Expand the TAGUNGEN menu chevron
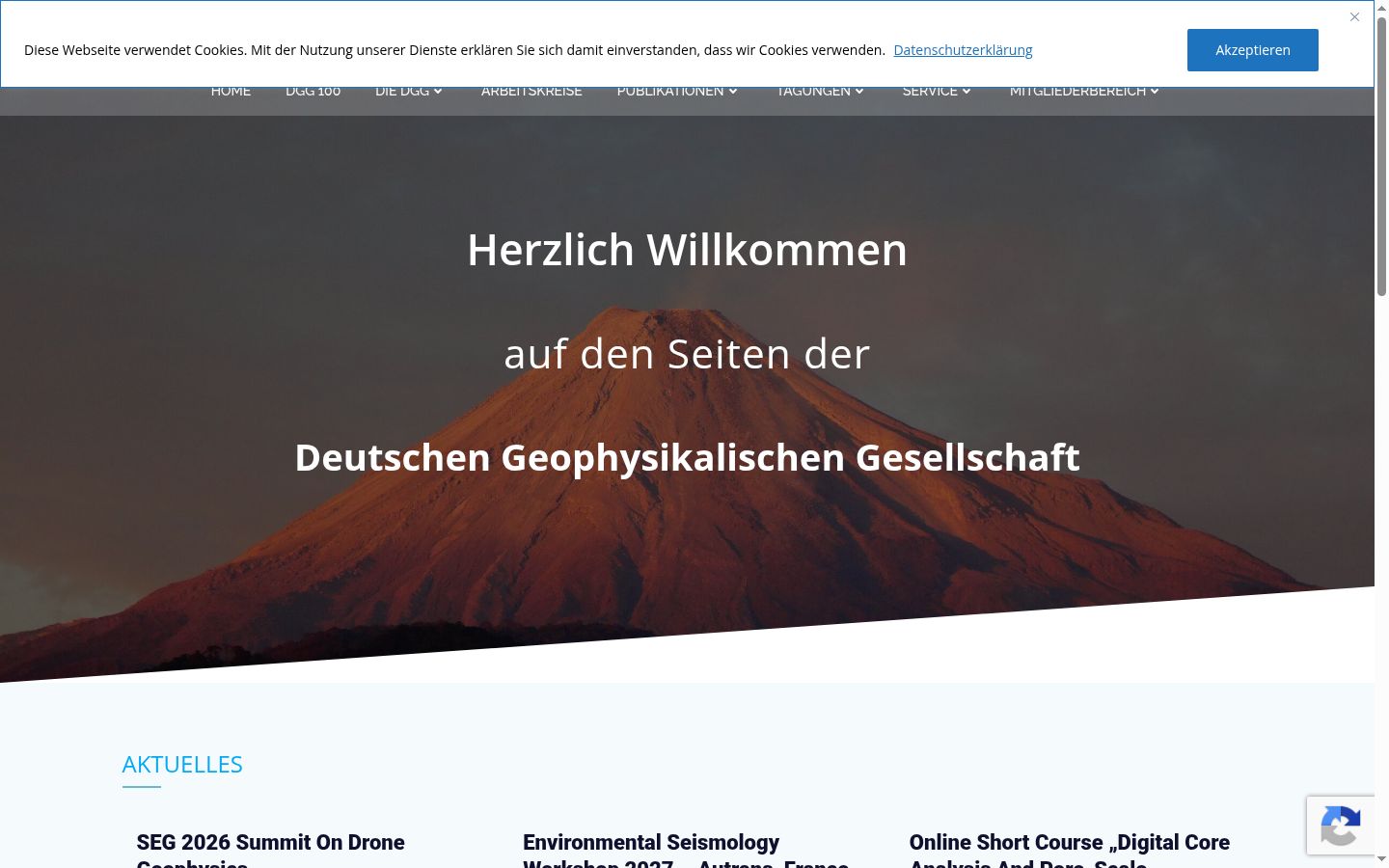Screen dimensions: 1389x868 tap(859, 92)
